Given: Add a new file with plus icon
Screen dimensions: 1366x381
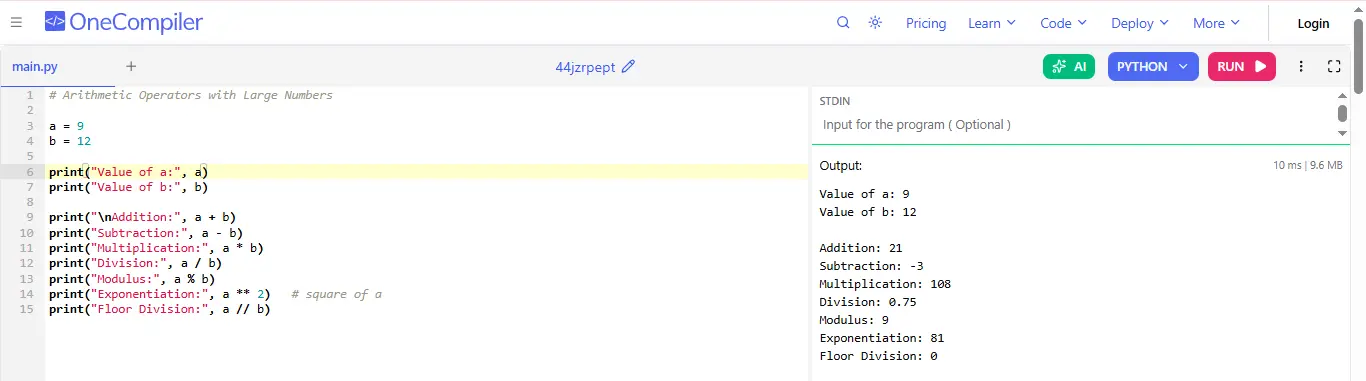Looking at the screenshot, I should [131, 67].
